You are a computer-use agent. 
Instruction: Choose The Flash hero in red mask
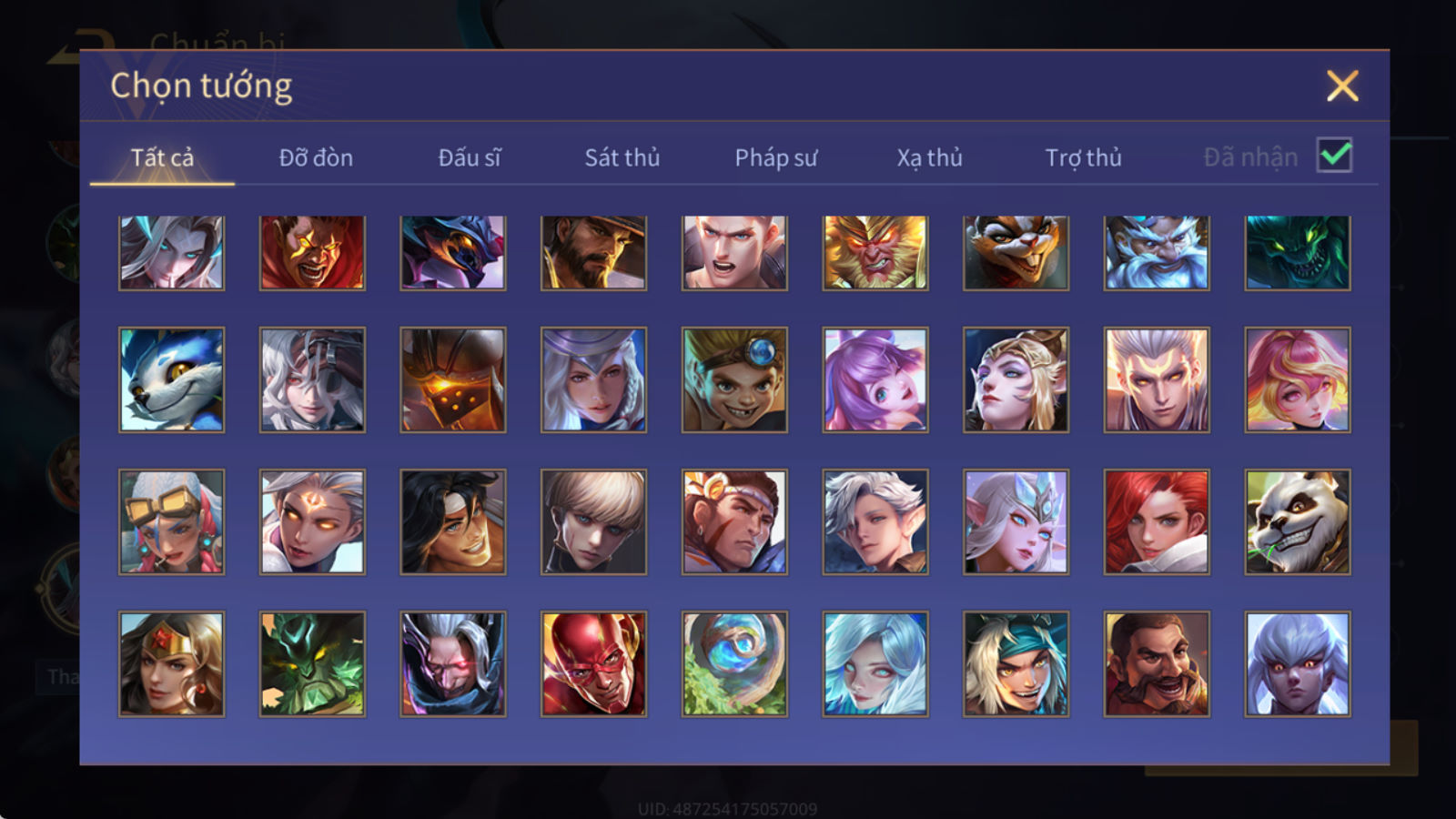(593, 663)
